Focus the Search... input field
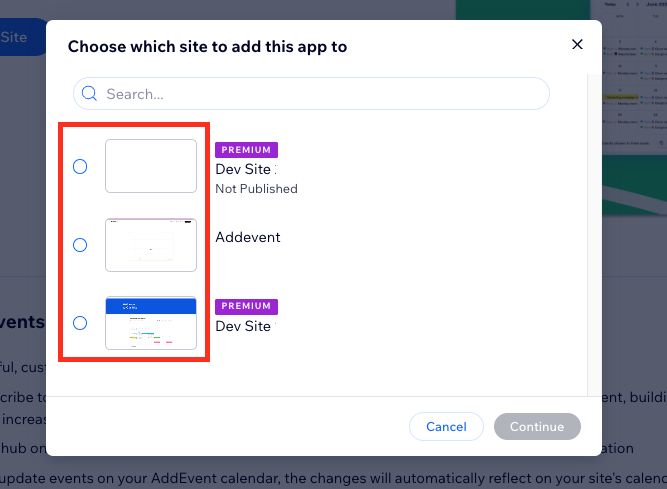The image size is (667, 489). coord(311,94)
